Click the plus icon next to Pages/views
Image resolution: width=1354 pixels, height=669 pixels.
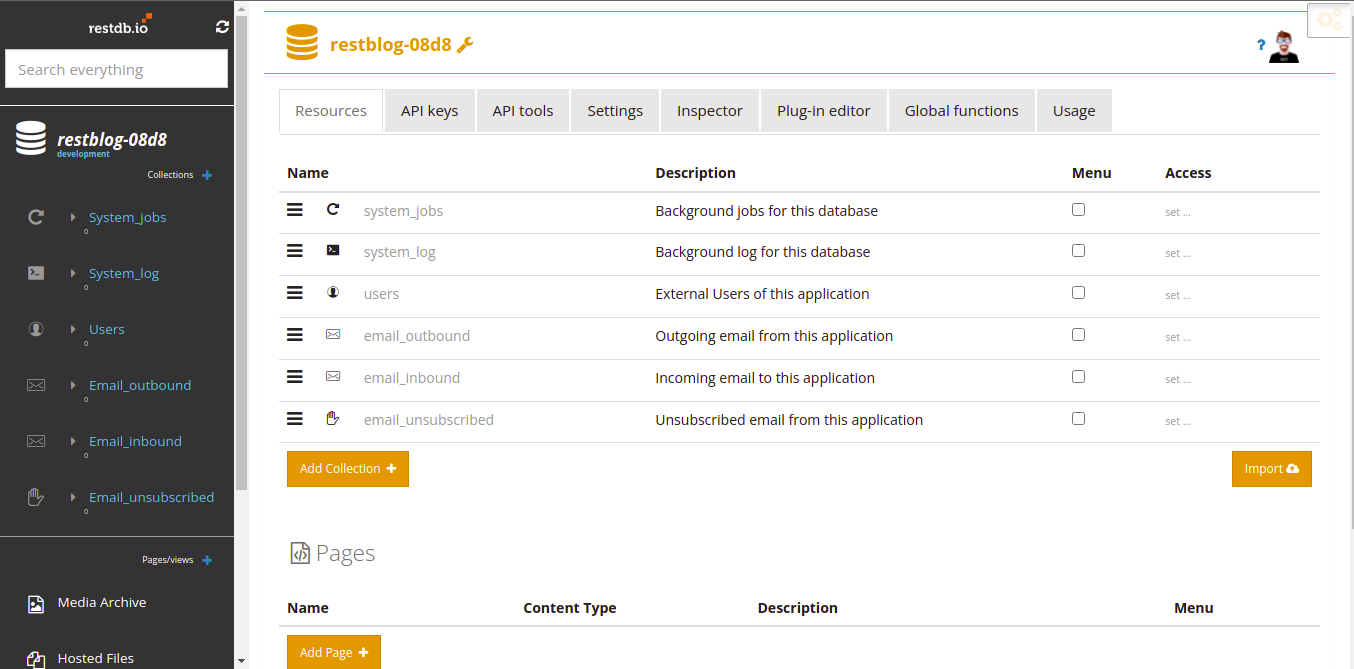[x=207, y=560]
